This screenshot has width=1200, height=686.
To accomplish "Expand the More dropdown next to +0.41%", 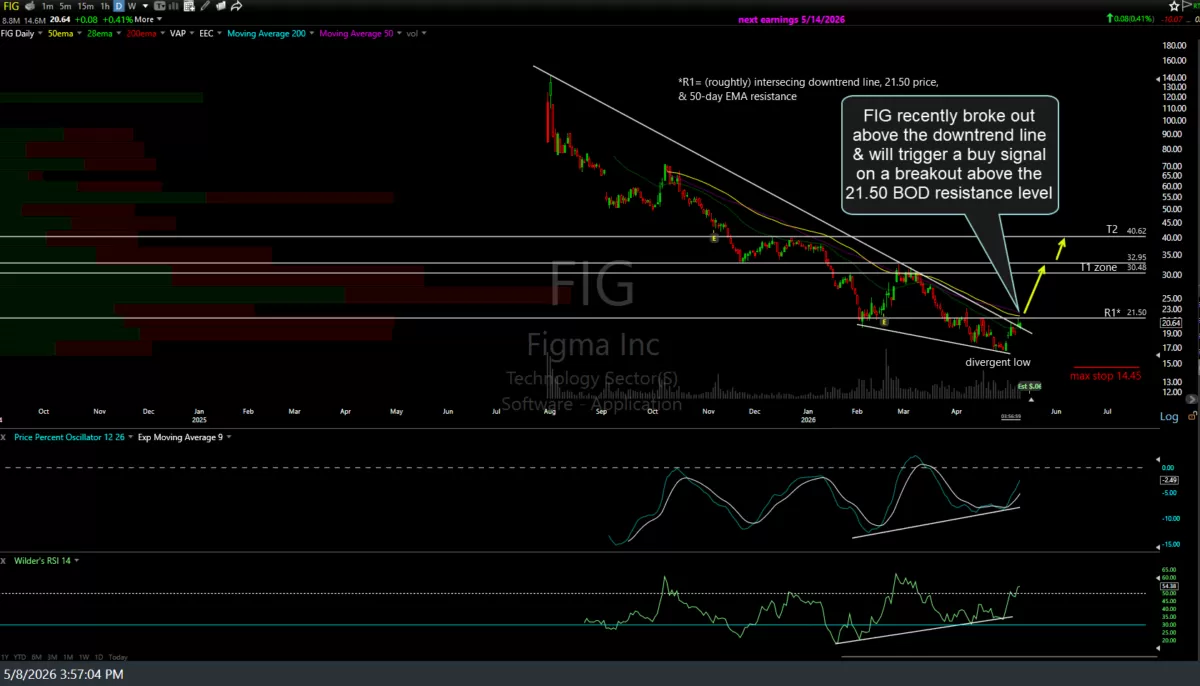I will point(148,19).
